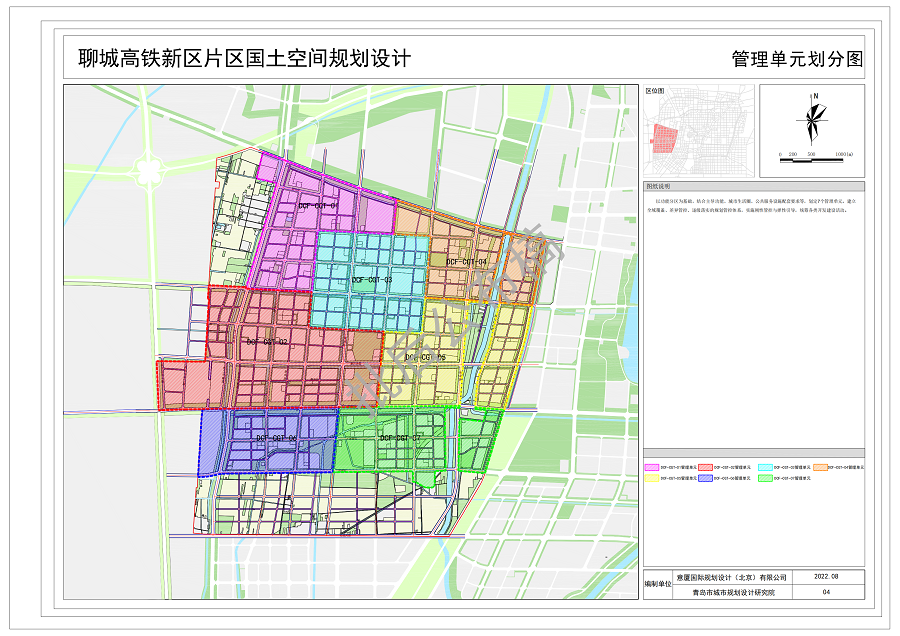This screenshot has height=636, width=900.
Task: Click the green DCF-C01-07 legend swatch
Action: click(x=763, y=478)
